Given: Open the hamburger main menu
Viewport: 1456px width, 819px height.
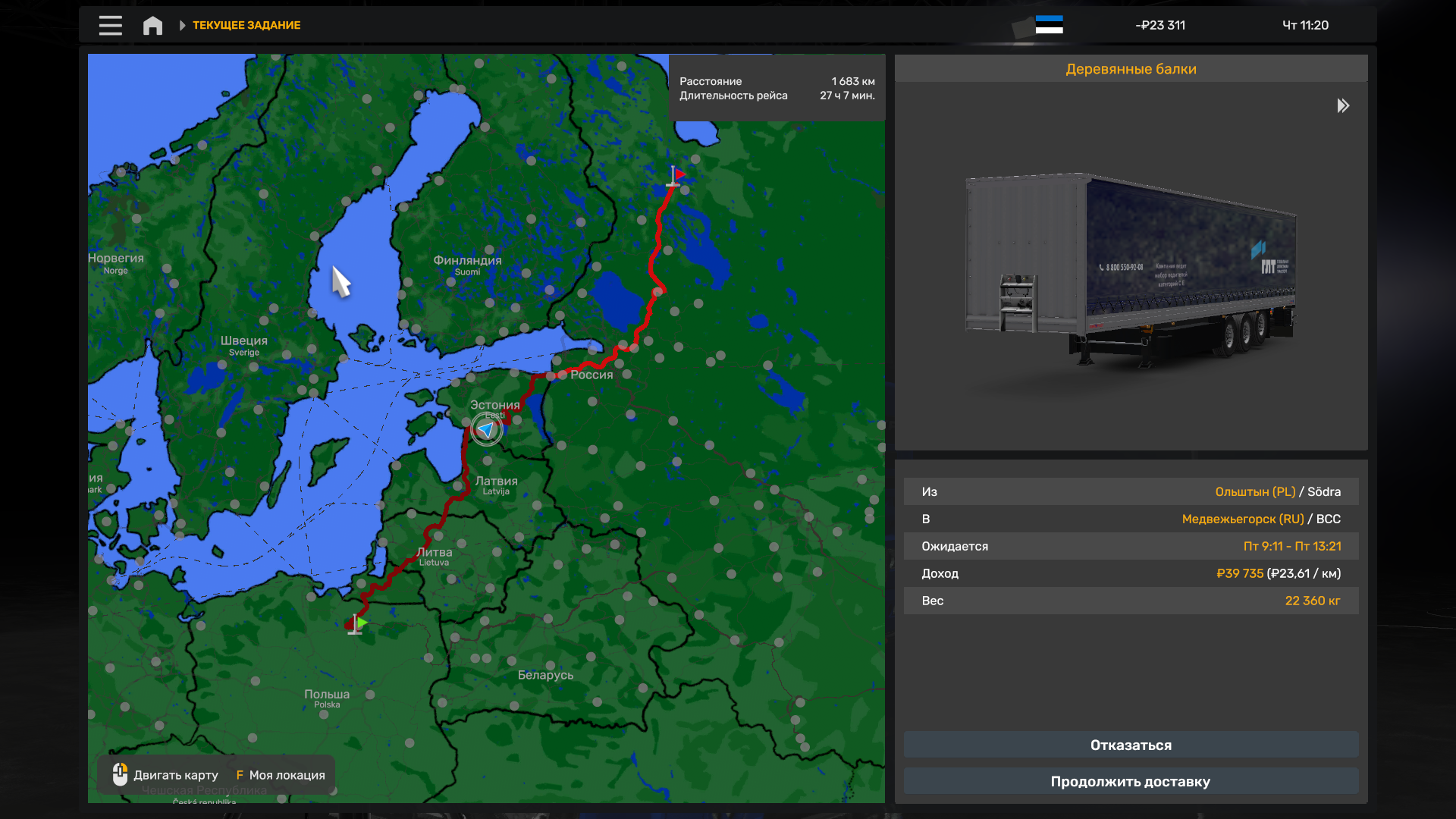Looking at the screenshot, I should [110, 25].
